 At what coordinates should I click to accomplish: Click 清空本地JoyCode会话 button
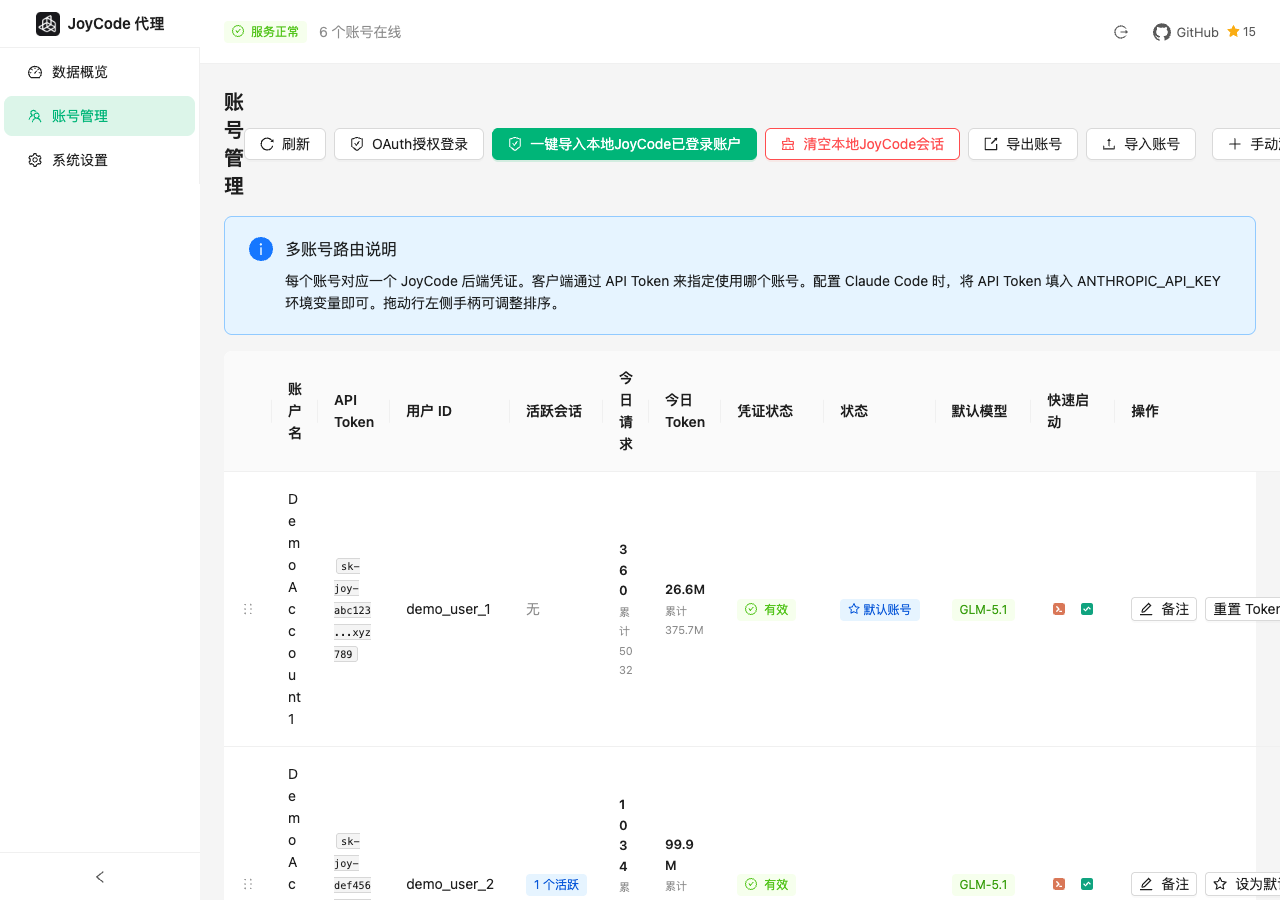click(862, 144)
